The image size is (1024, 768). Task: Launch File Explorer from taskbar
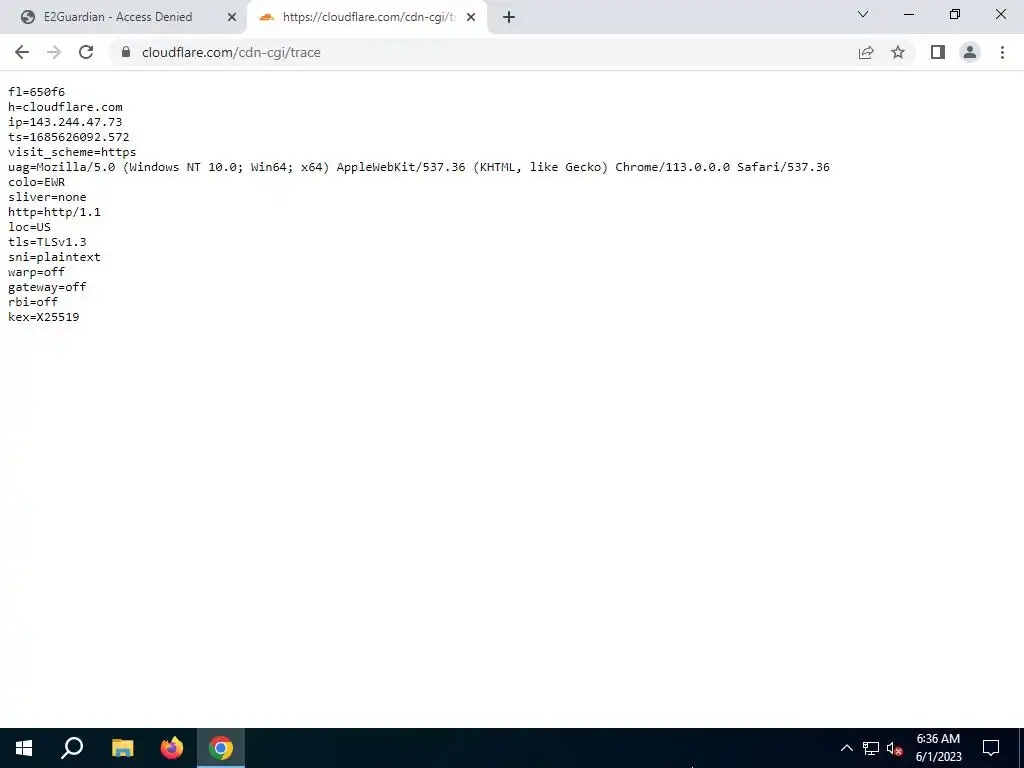point(122,748)
